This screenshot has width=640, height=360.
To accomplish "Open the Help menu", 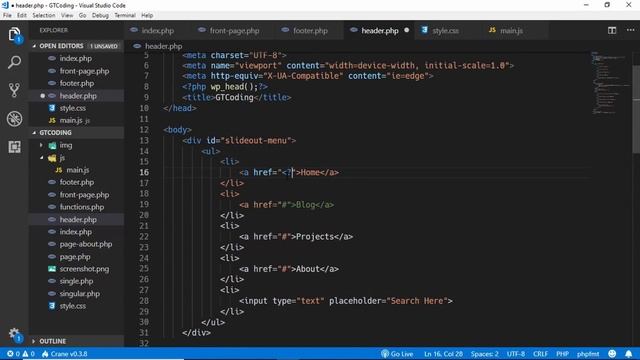I will 147,16.
